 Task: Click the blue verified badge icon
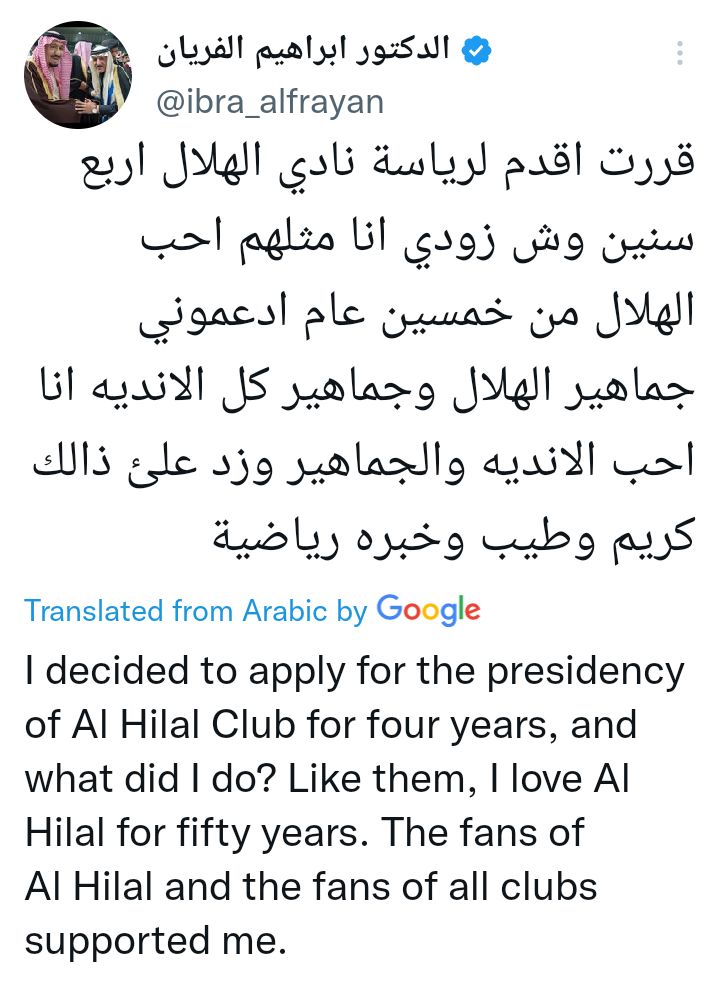click(477, 51)
